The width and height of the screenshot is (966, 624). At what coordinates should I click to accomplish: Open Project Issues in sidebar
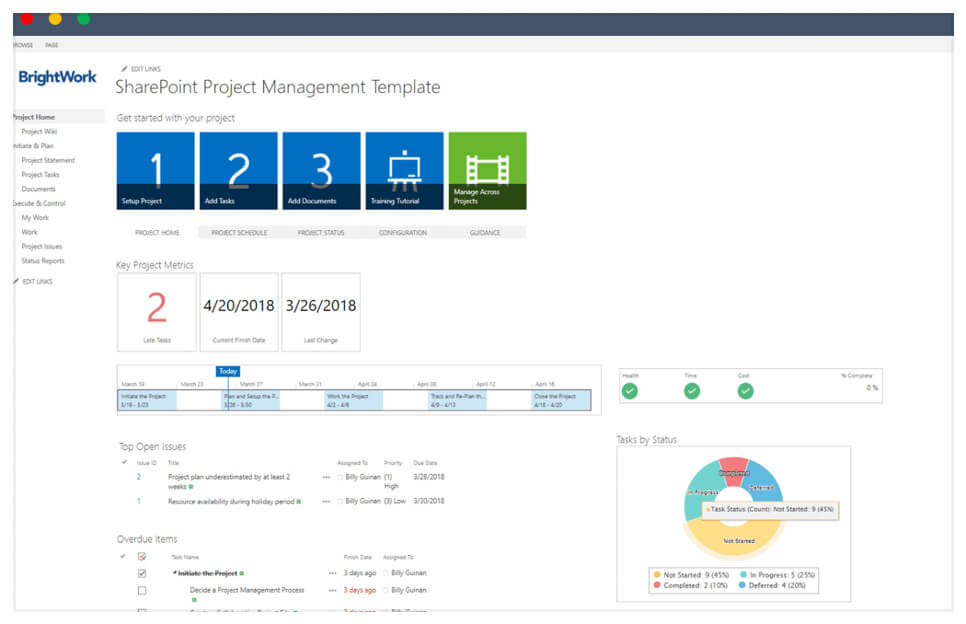[42, 246]
